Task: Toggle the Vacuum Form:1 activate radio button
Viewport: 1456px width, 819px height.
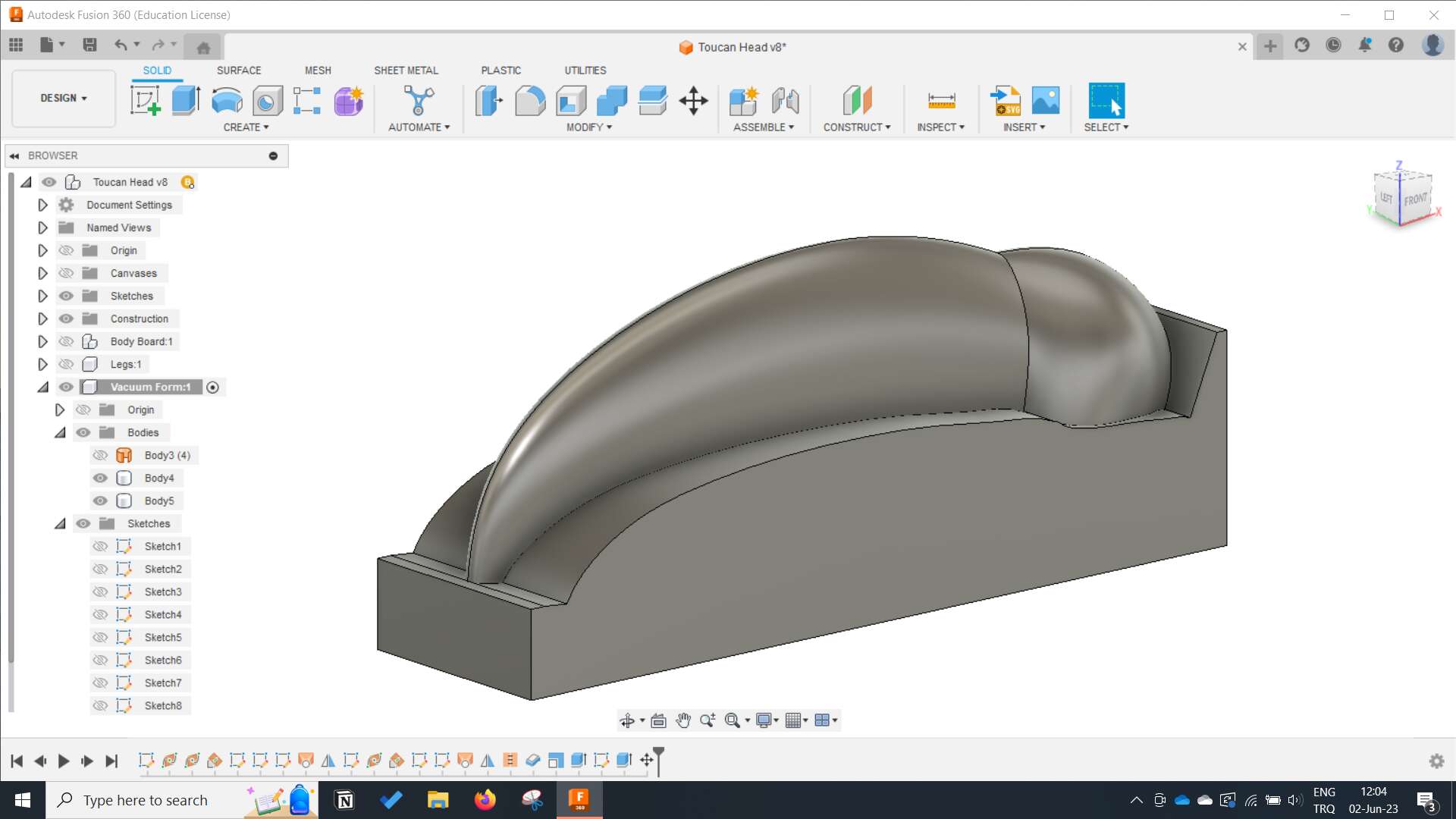Action: (x=213, y=388)
